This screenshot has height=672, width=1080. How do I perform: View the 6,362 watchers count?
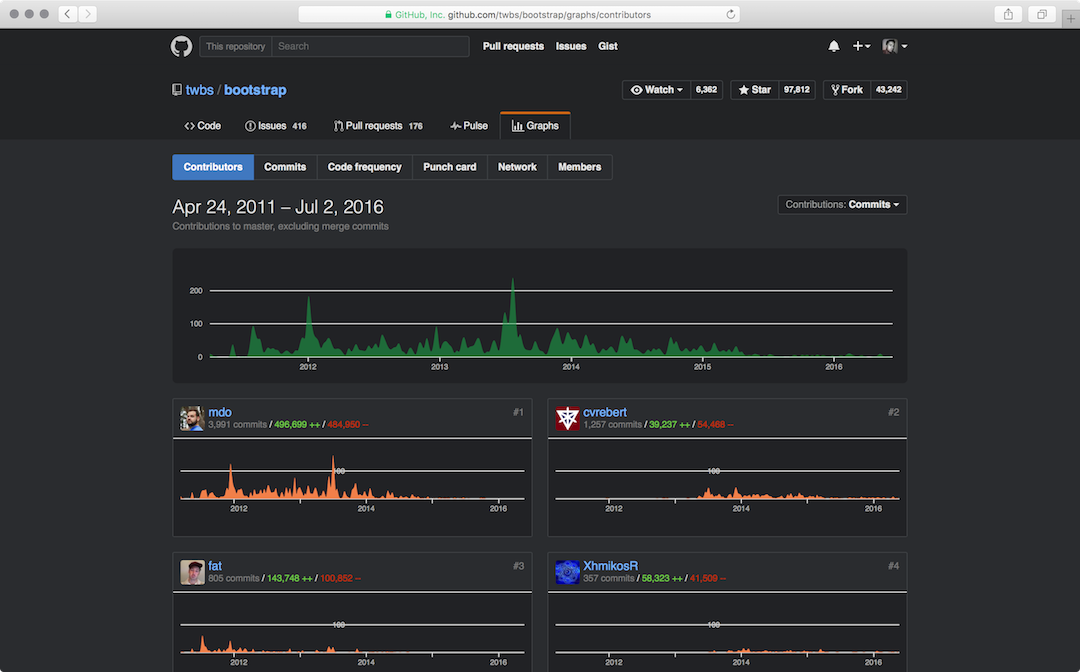pos(706,90)
